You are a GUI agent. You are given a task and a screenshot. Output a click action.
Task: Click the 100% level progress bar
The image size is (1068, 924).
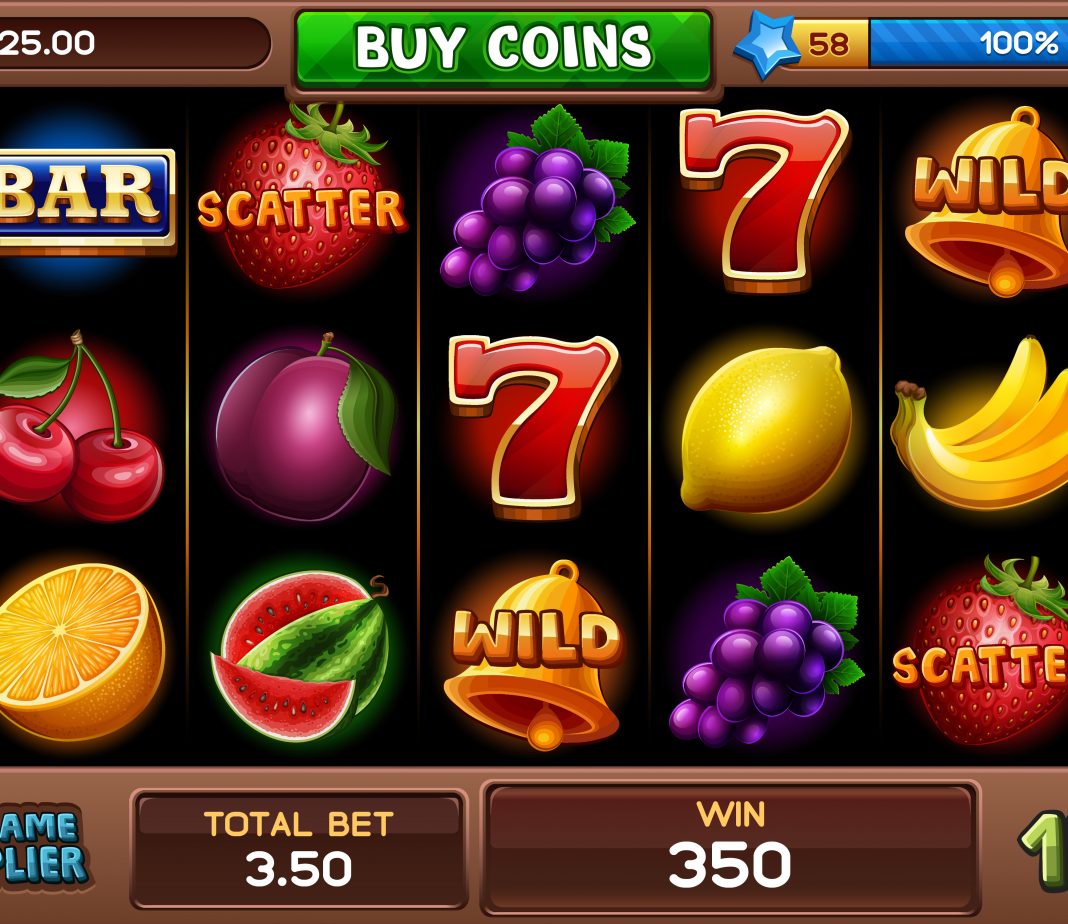click(968, 44)
